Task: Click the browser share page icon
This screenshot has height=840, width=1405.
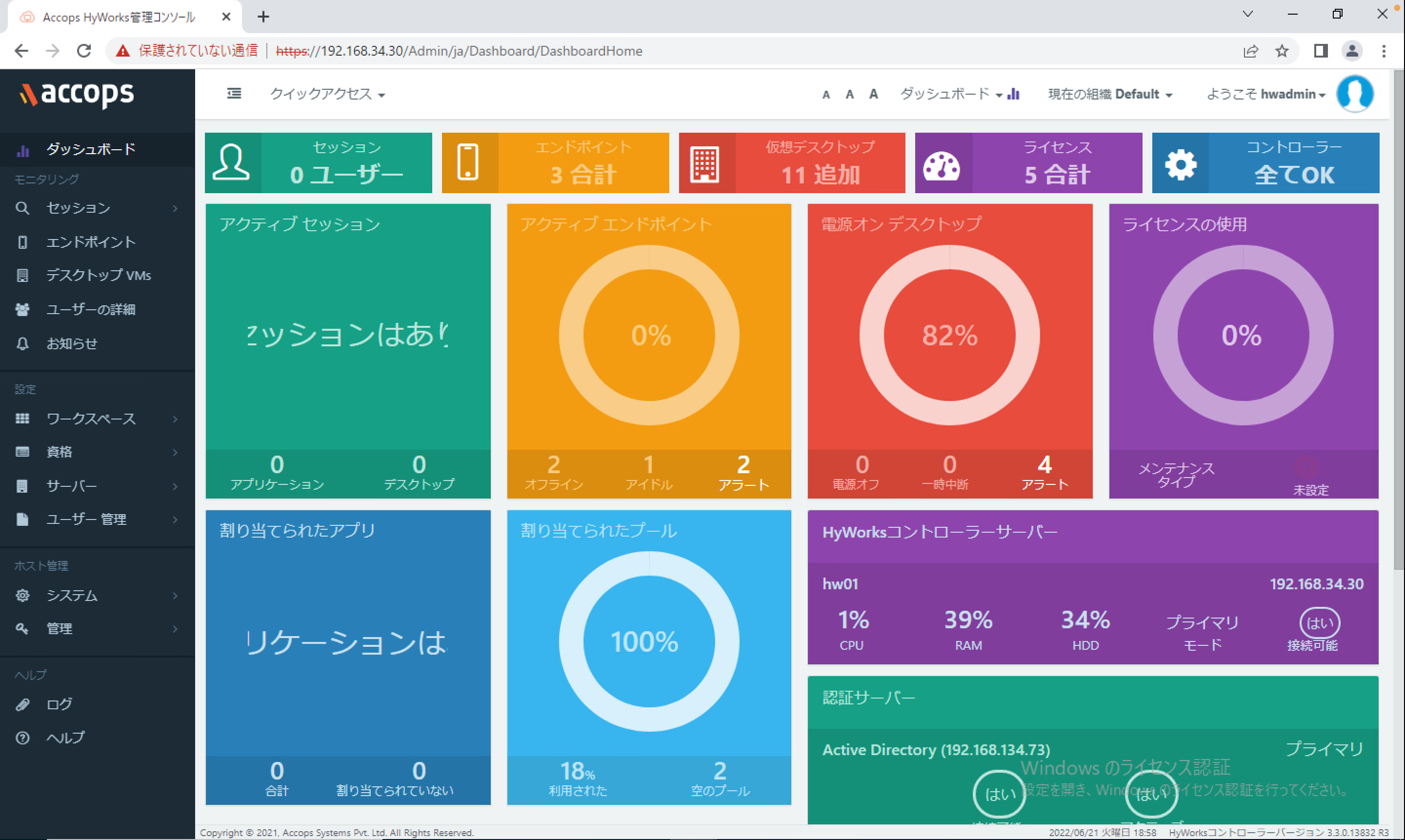Action: 1250,51
